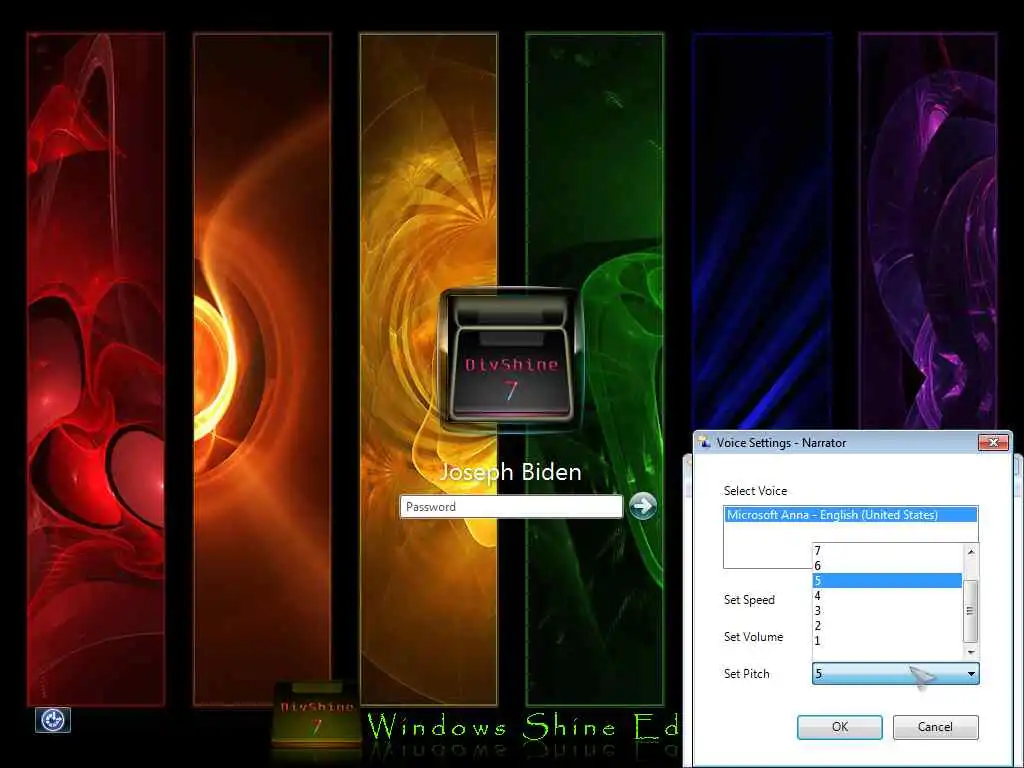Select the DivShine 7 user picture
The height and width of the screenshot is (768, 1024).
[x=510, y=359]
